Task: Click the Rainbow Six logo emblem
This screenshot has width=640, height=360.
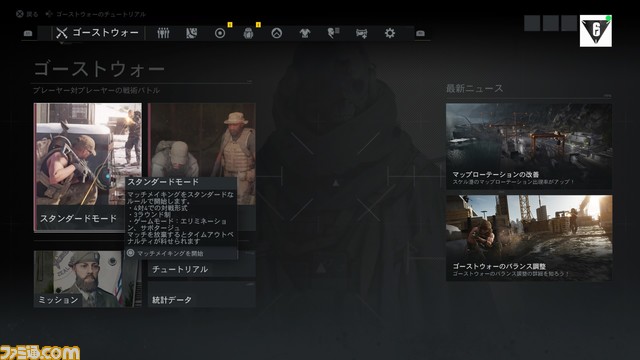Action: (596, 31)
